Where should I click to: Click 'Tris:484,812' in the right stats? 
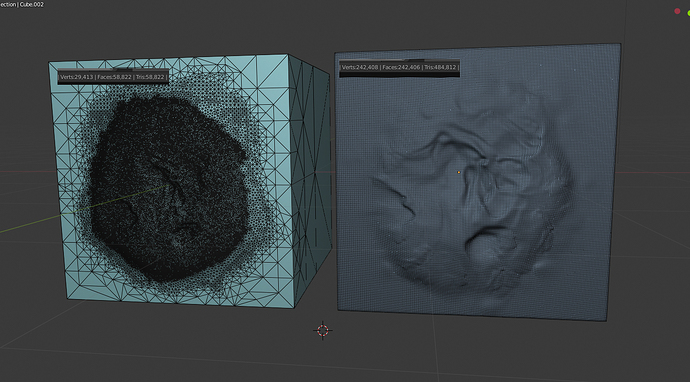click(440, 67)
